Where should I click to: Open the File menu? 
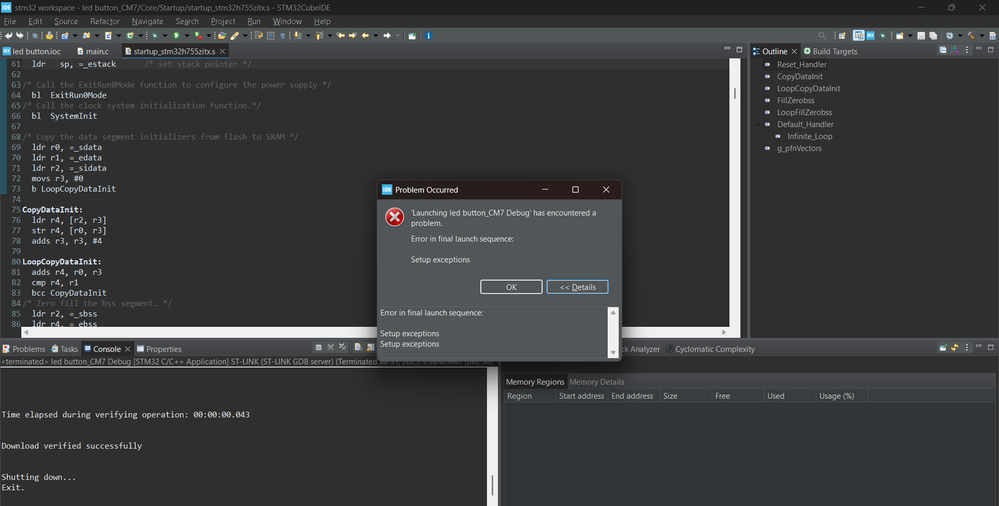(x=10, y=21)
